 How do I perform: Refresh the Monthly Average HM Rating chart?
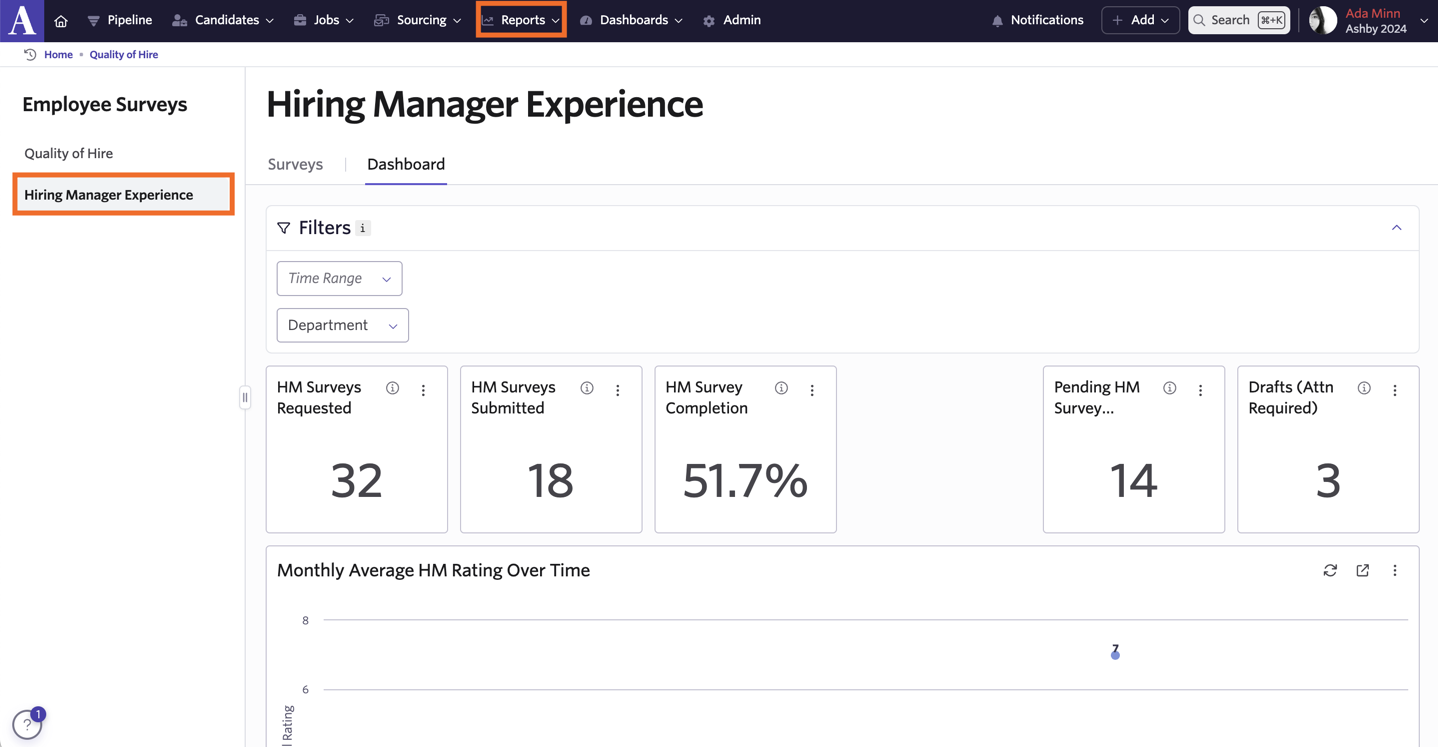[x=1330, y=570]
